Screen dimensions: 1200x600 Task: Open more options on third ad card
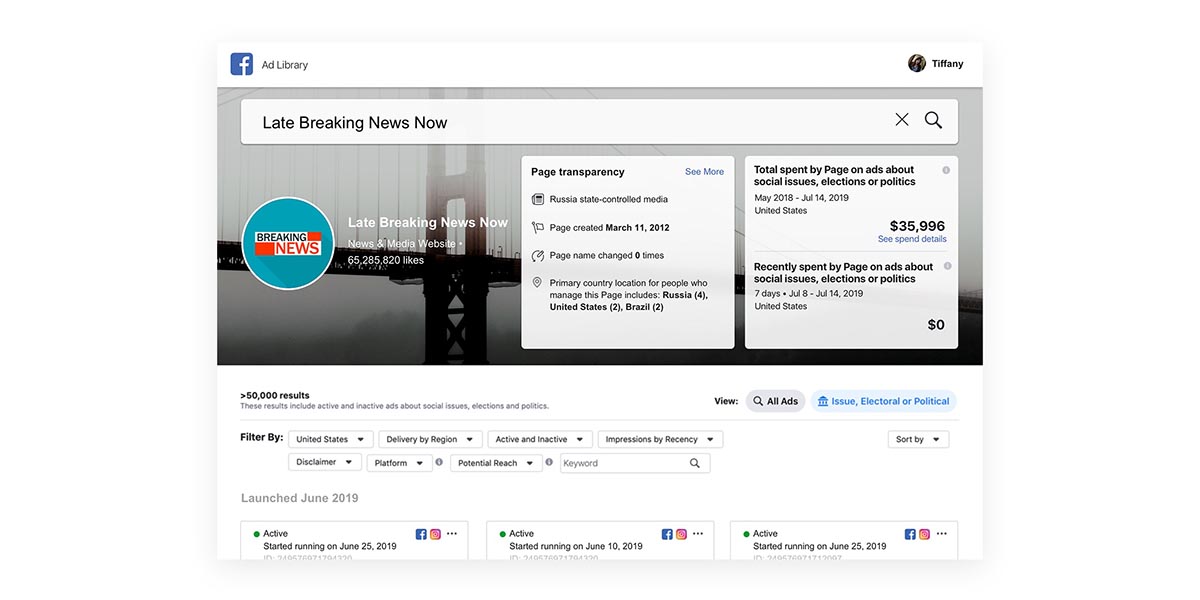[x=941, y=534]
